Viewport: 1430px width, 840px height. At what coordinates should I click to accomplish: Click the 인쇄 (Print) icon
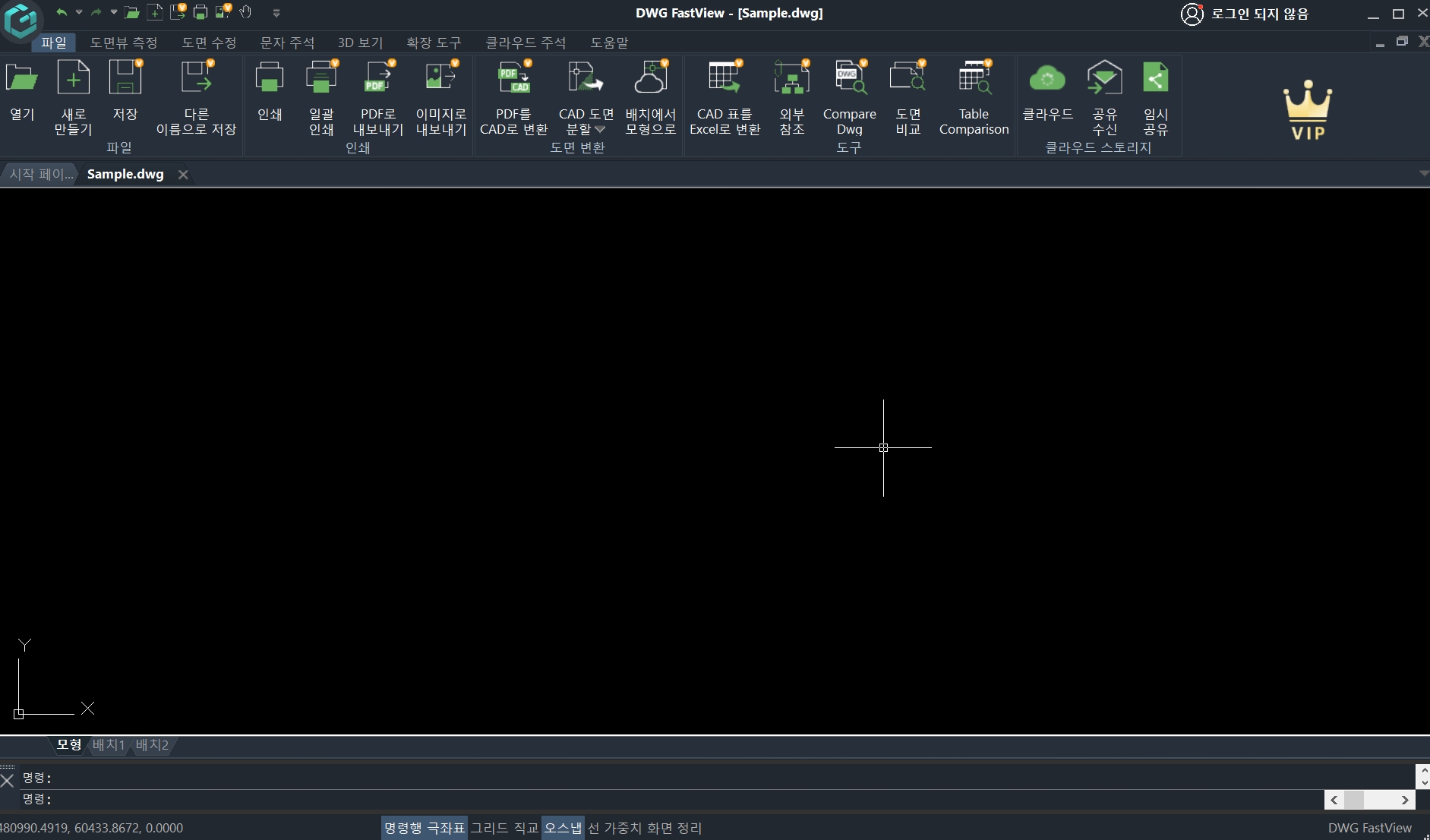click(270, 78)
